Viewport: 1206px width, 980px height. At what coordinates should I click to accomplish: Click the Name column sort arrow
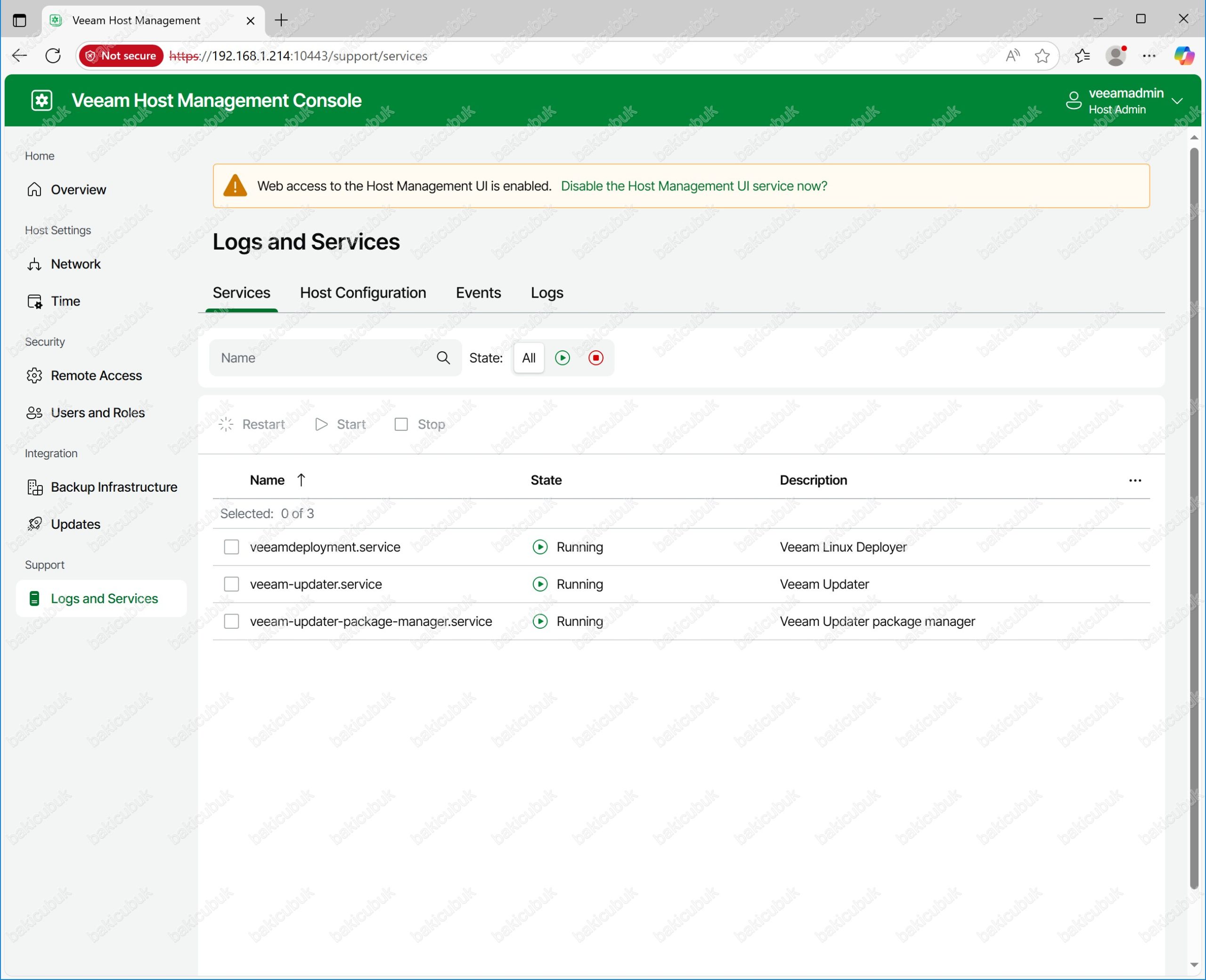[x=301, y=480]
